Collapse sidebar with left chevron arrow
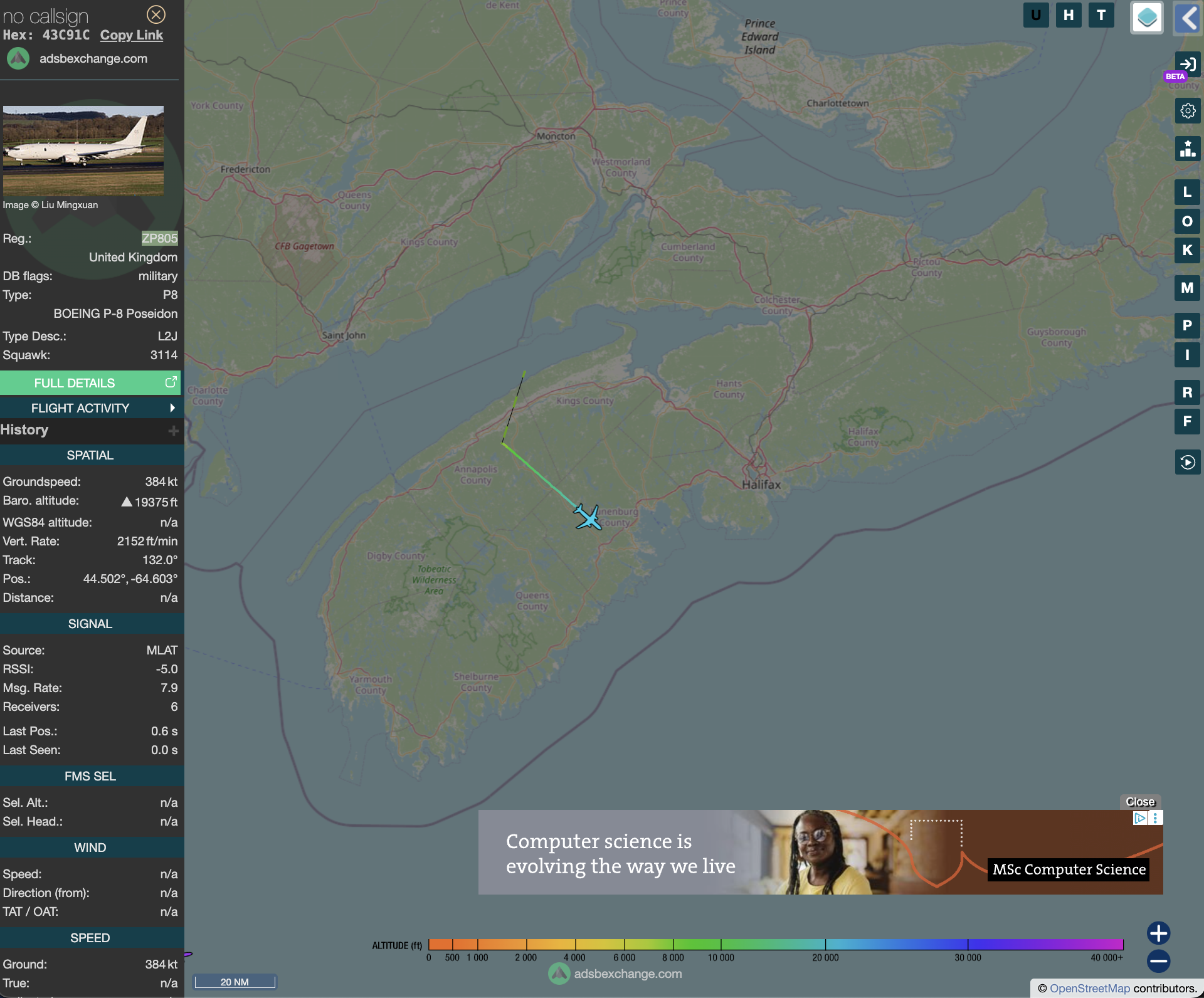Screen dimensions: 1204x998 point(1187,18)
